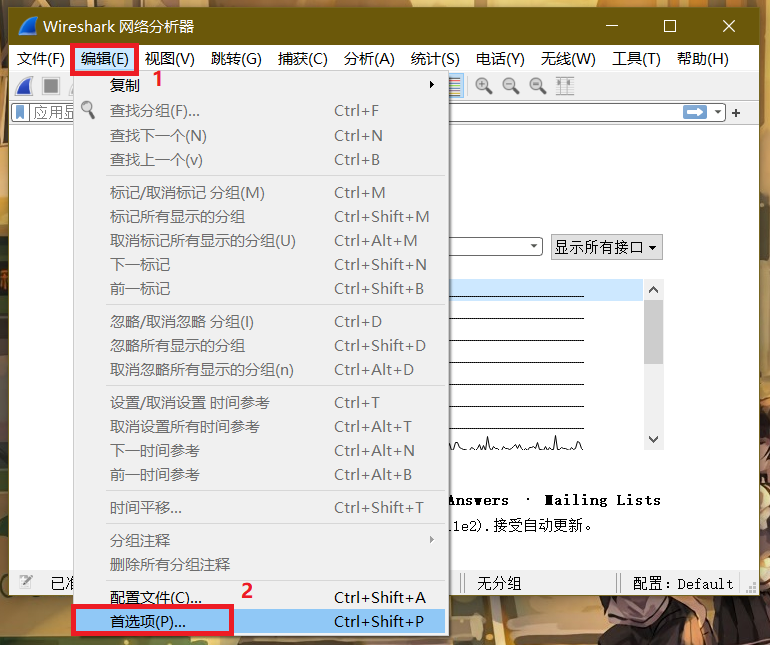Viewport: 770px width, 645px height.
Task: Click 配置: Default in status bar
Action: click(x=689, y=583)
